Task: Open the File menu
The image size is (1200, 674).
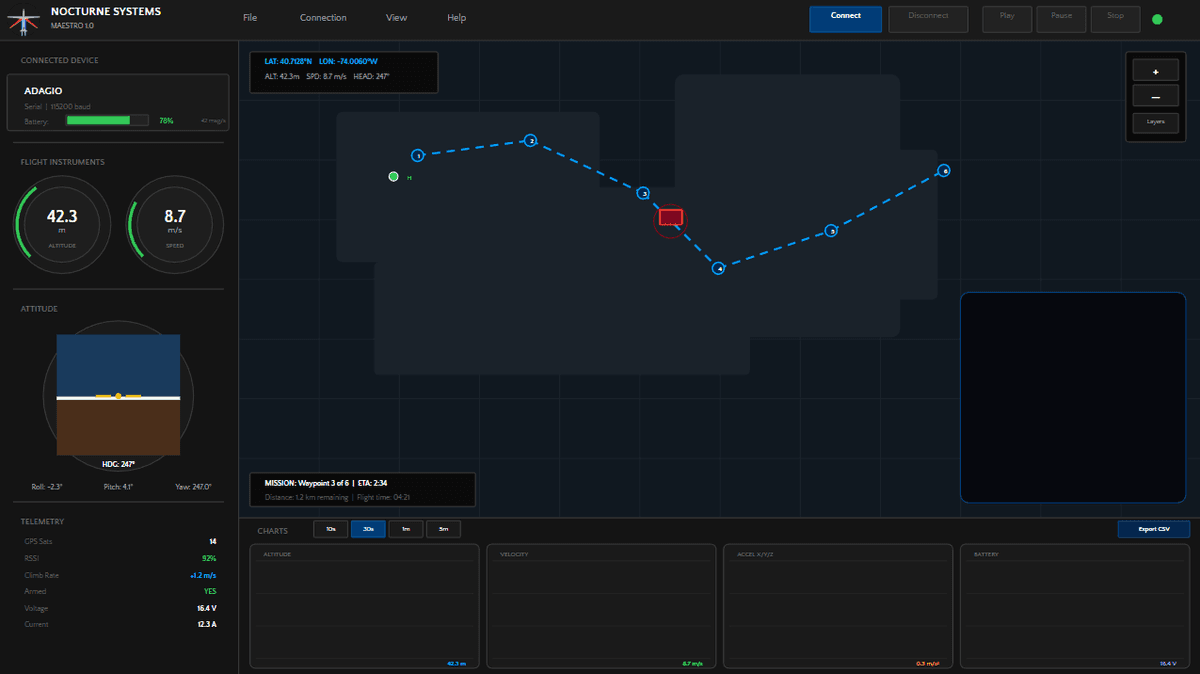Action: [250, 18]
